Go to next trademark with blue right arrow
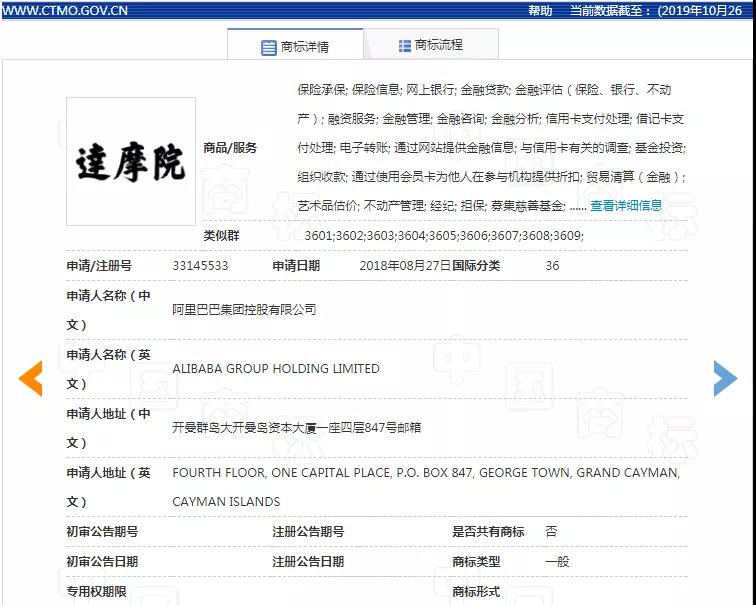This screenshot has width=756, height=605. pyautogui.click(x=724, y=377)
